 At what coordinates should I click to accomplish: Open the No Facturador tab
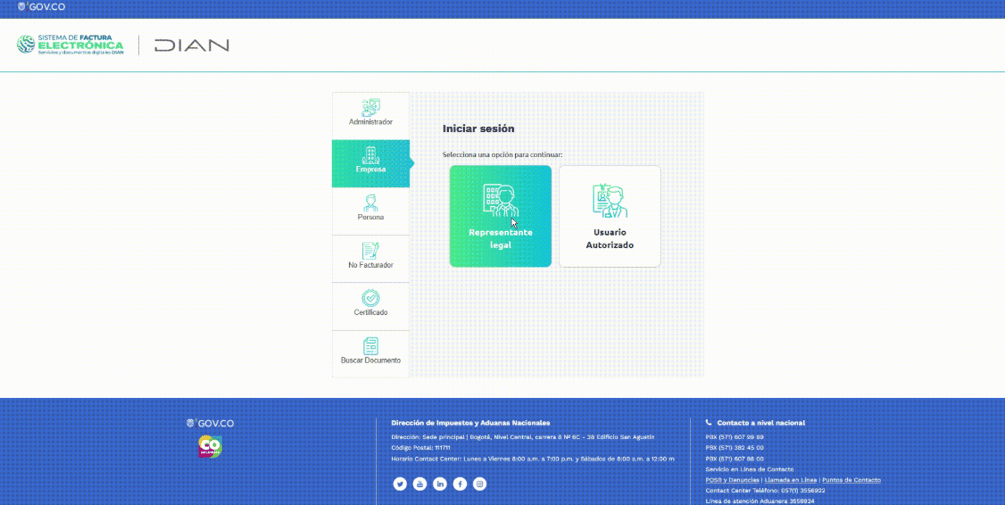coord(370,258)
